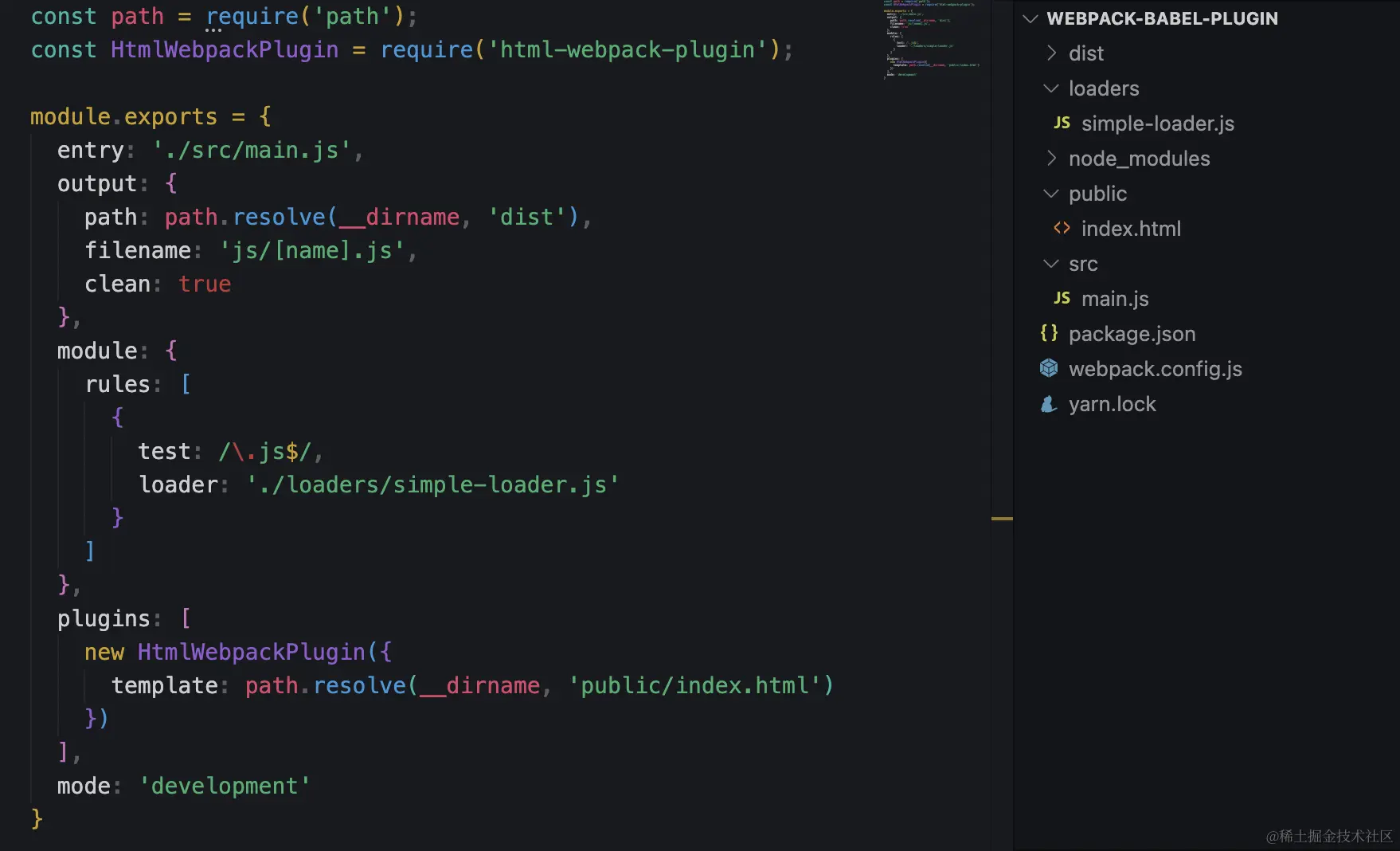Expand the node_modules folder chevron
Image resolution: width=1400 pixels, height=851 pixels.
click(x=1051, y=159)
